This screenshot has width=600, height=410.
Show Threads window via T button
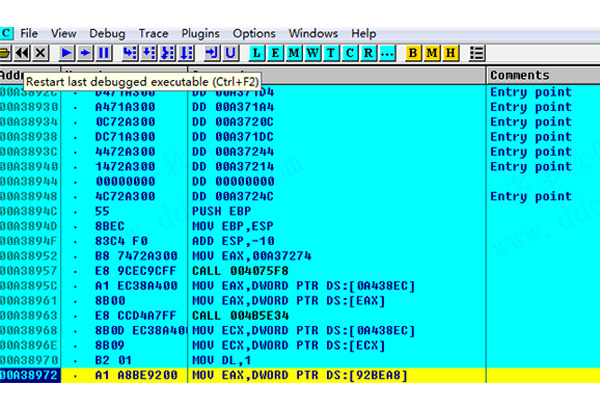point(331,52)
